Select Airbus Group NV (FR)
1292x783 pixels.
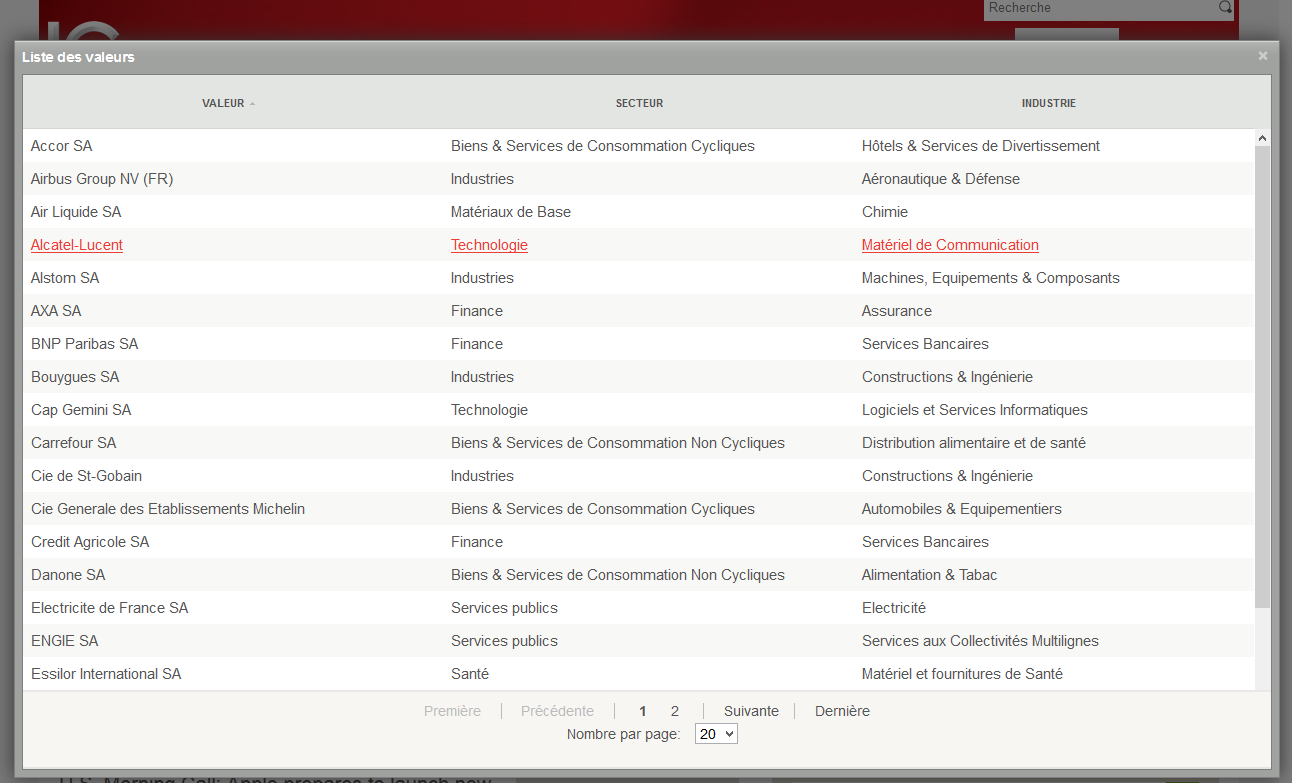102,179
